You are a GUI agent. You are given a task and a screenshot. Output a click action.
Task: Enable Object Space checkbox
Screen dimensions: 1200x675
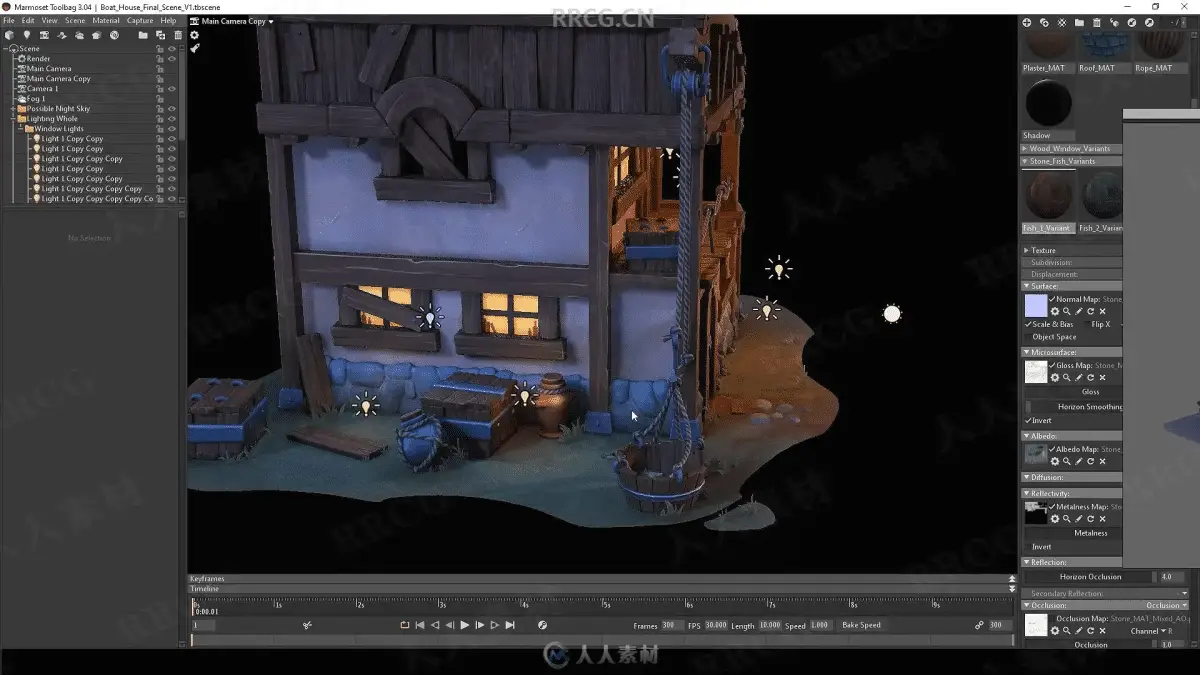(x=1028, y=337)
